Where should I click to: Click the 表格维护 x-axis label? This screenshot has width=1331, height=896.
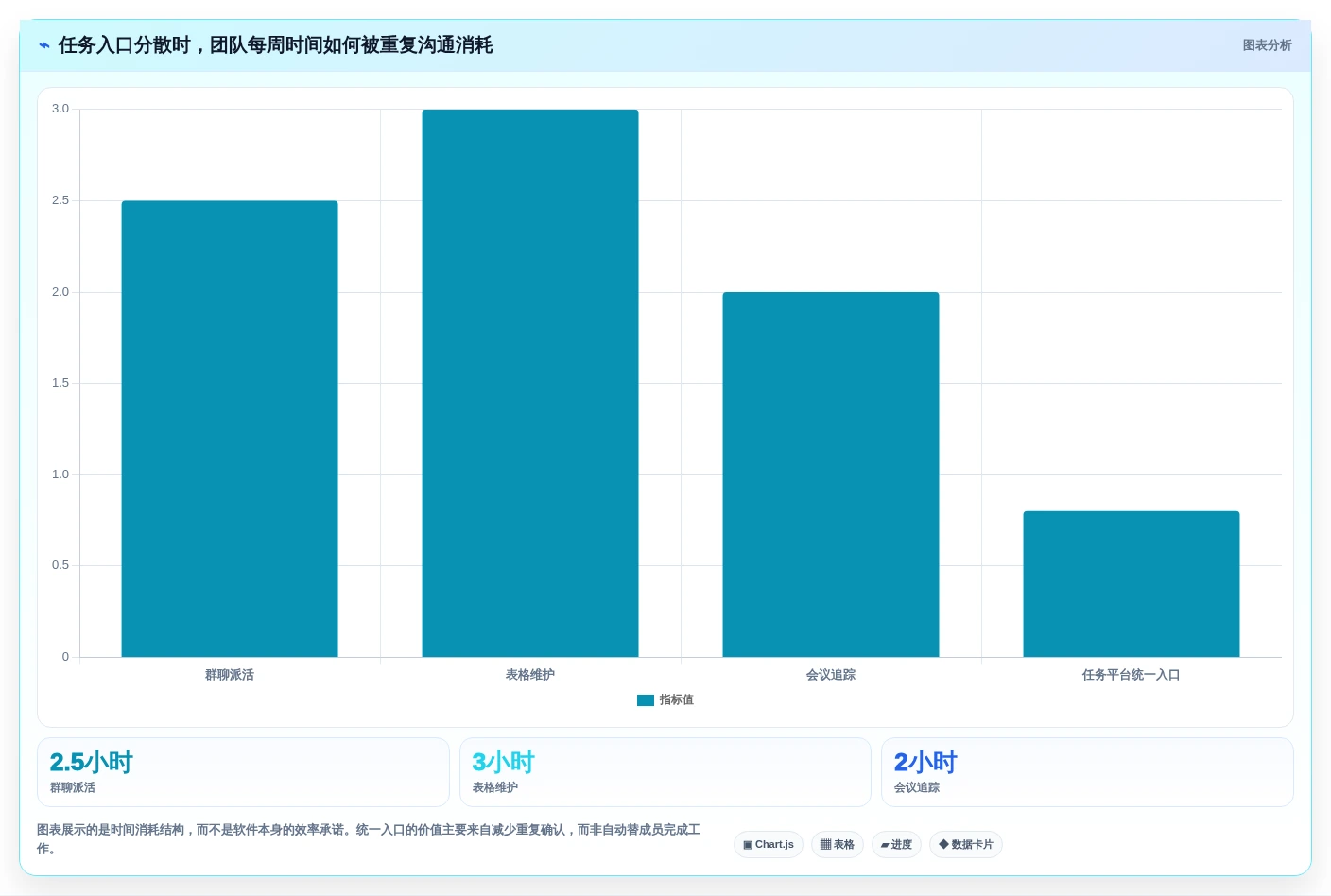click(530, 675)
